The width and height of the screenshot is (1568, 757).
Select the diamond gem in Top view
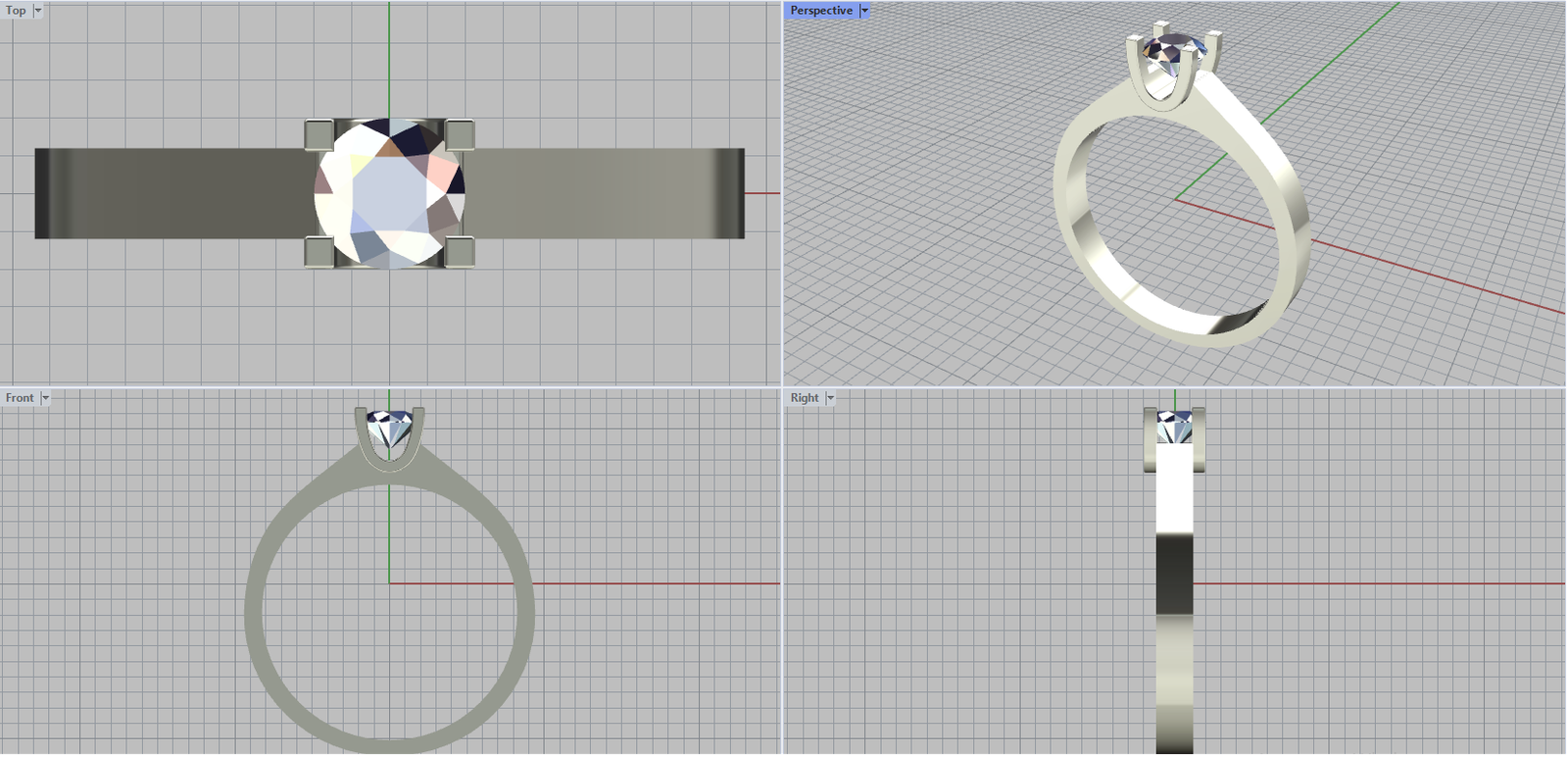pos(389,194)
